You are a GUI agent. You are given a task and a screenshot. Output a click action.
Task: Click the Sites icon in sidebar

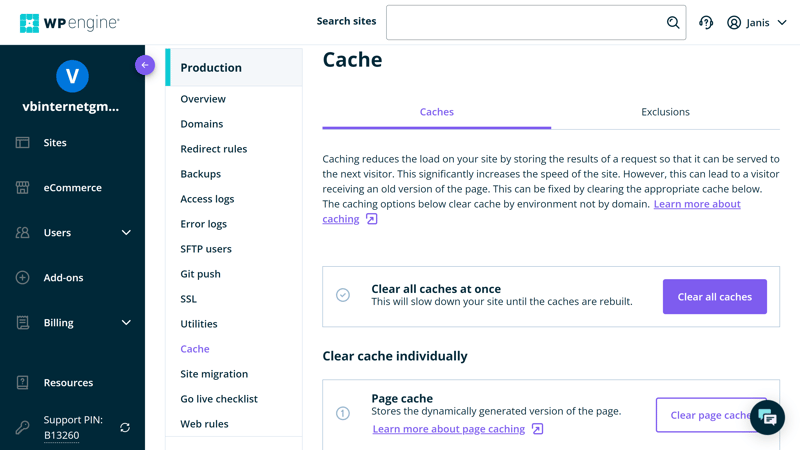[23, 143]
